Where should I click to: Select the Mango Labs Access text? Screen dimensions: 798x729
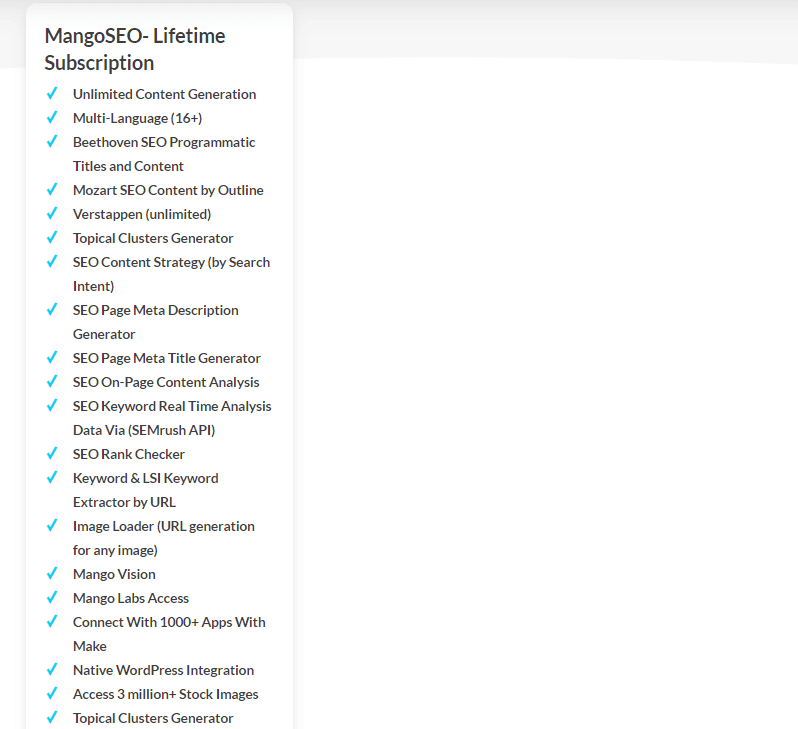point(131,598)
